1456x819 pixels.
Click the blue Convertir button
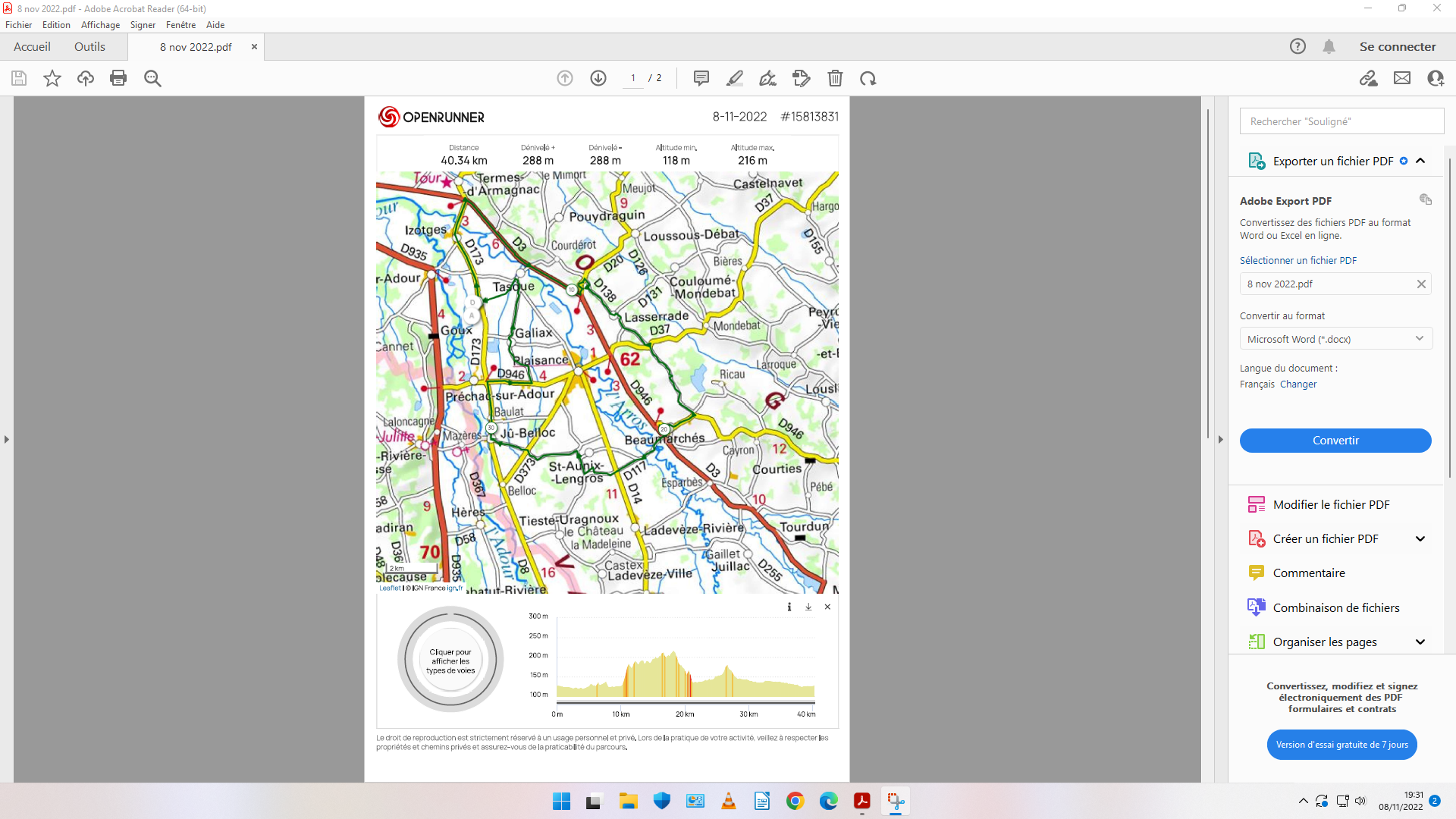click(1335, 441)
